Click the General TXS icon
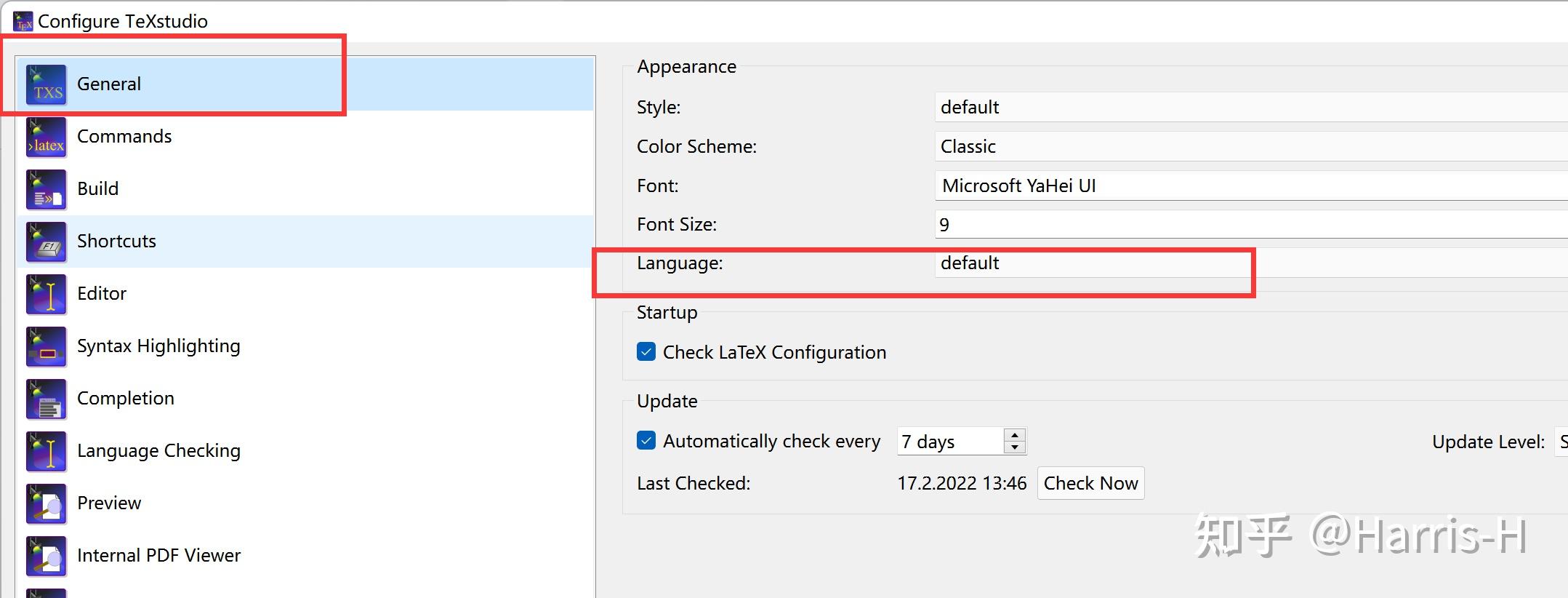Image resolution: width=1568 pixels, height=598 pixels. coord(47,85)
